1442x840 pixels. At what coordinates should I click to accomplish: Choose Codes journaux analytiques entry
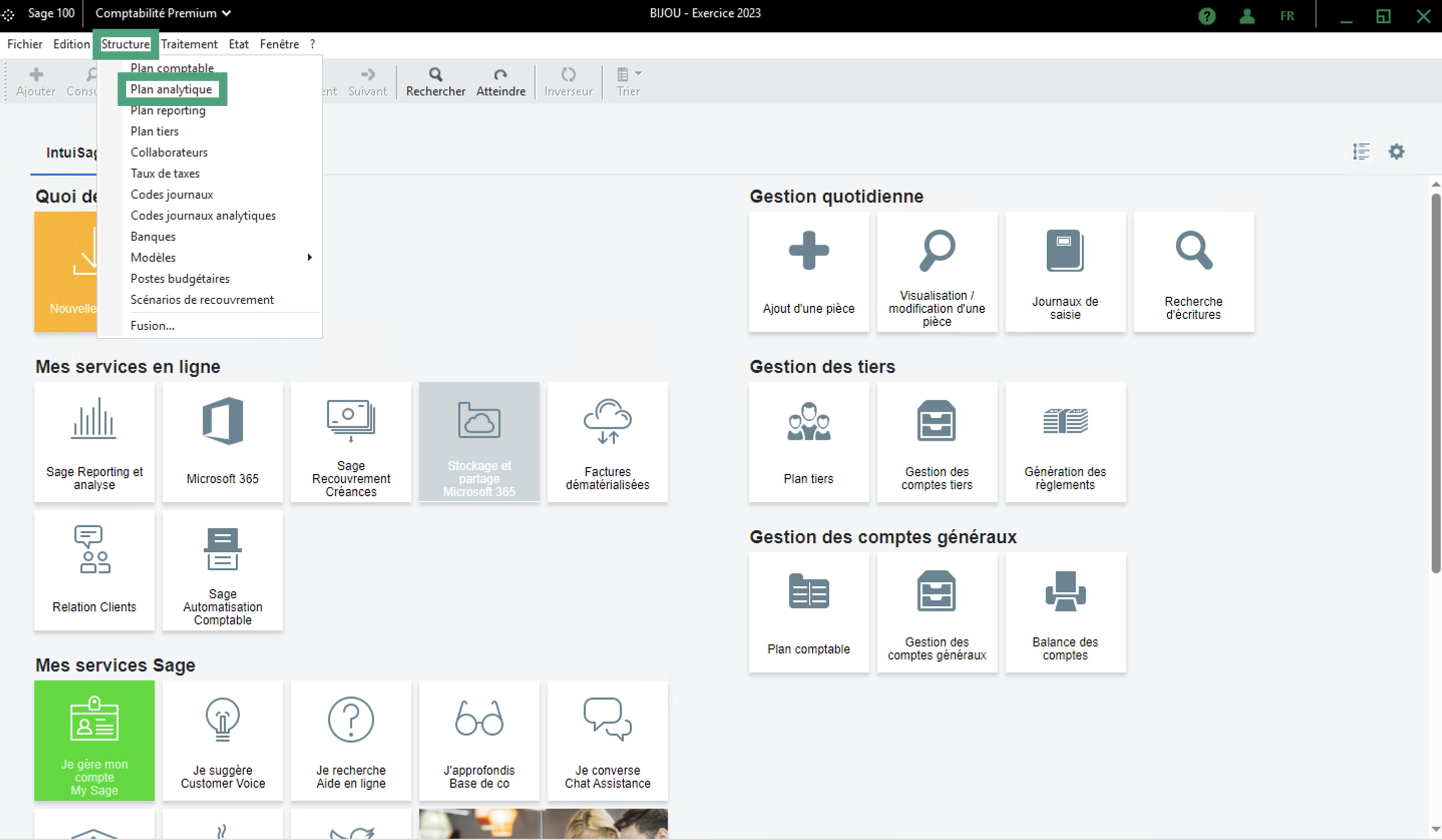click(203, 216)
